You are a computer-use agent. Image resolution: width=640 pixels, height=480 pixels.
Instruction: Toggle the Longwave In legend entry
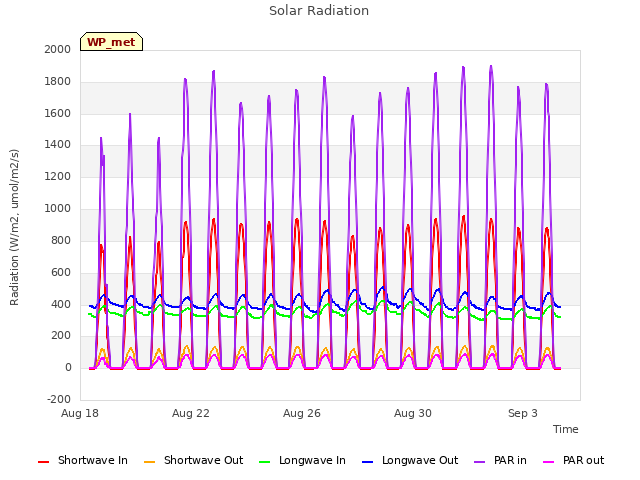[x=302, y=460]
